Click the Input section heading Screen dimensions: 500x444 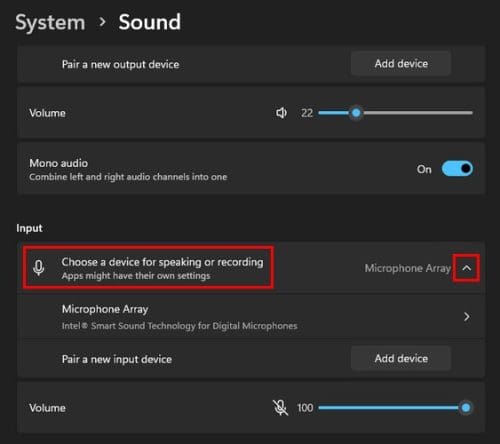[29, 228]
